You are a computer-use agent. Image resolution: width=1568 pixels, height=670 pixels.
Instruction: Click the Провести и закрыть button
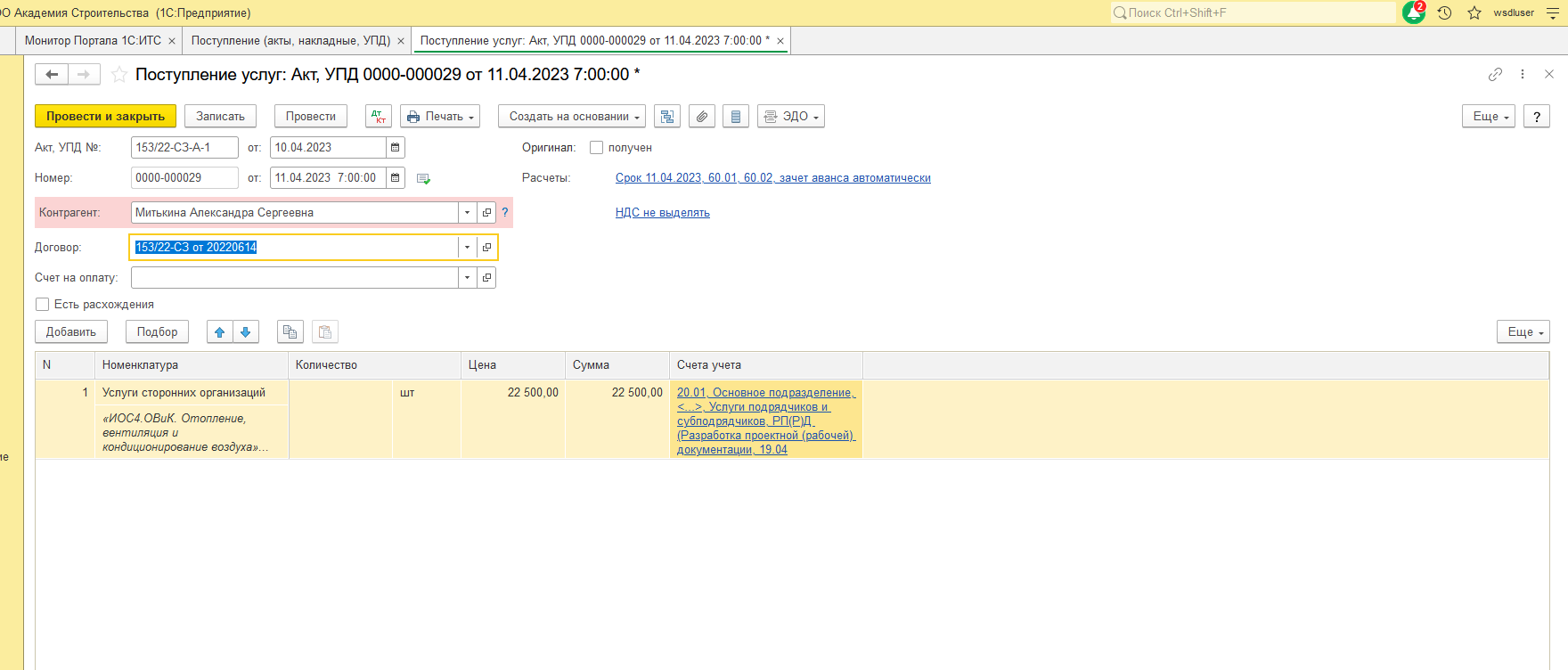coord(105,117)
